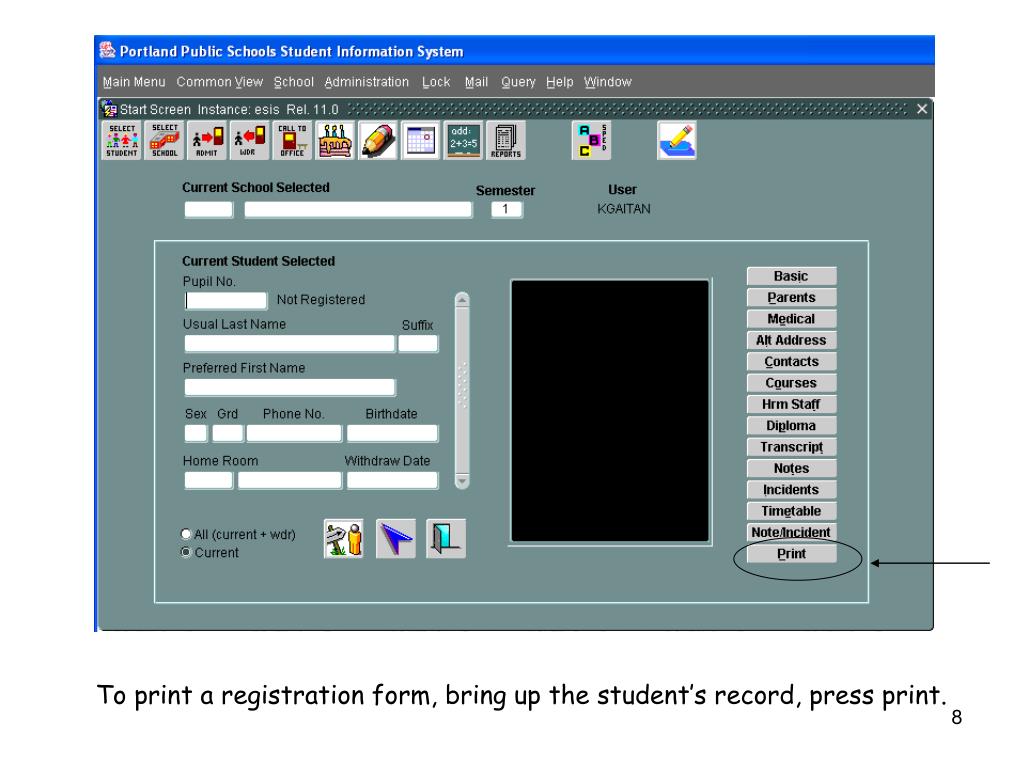Click the Basic button
Image resolution: width=1024 pixels, height=768 pixels.
(x=792, y=276)
